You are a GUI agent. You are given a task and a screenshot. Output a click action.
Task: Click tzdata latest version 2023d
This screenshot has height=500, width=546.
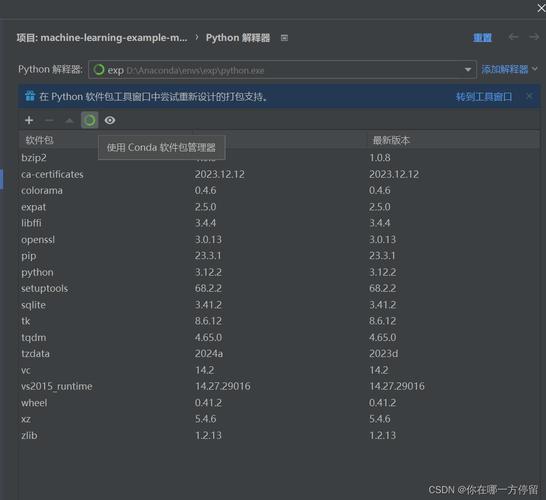point(383,354)
